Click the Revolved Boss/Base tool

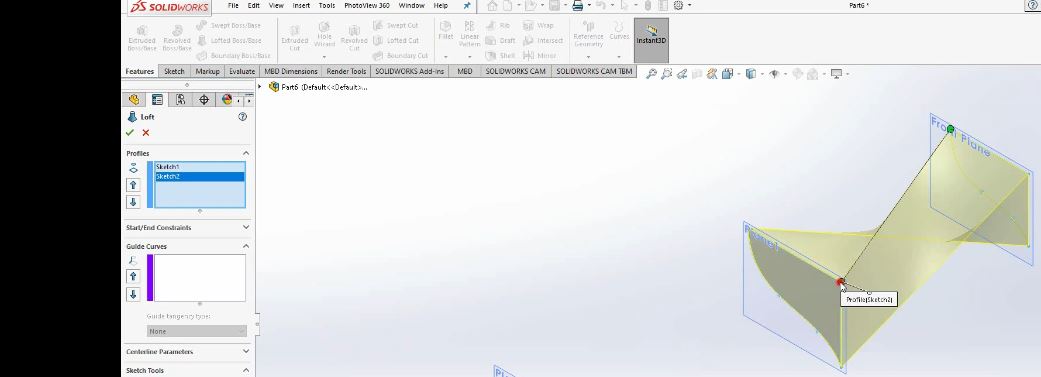pyautogui.click(x=177, y=38)
